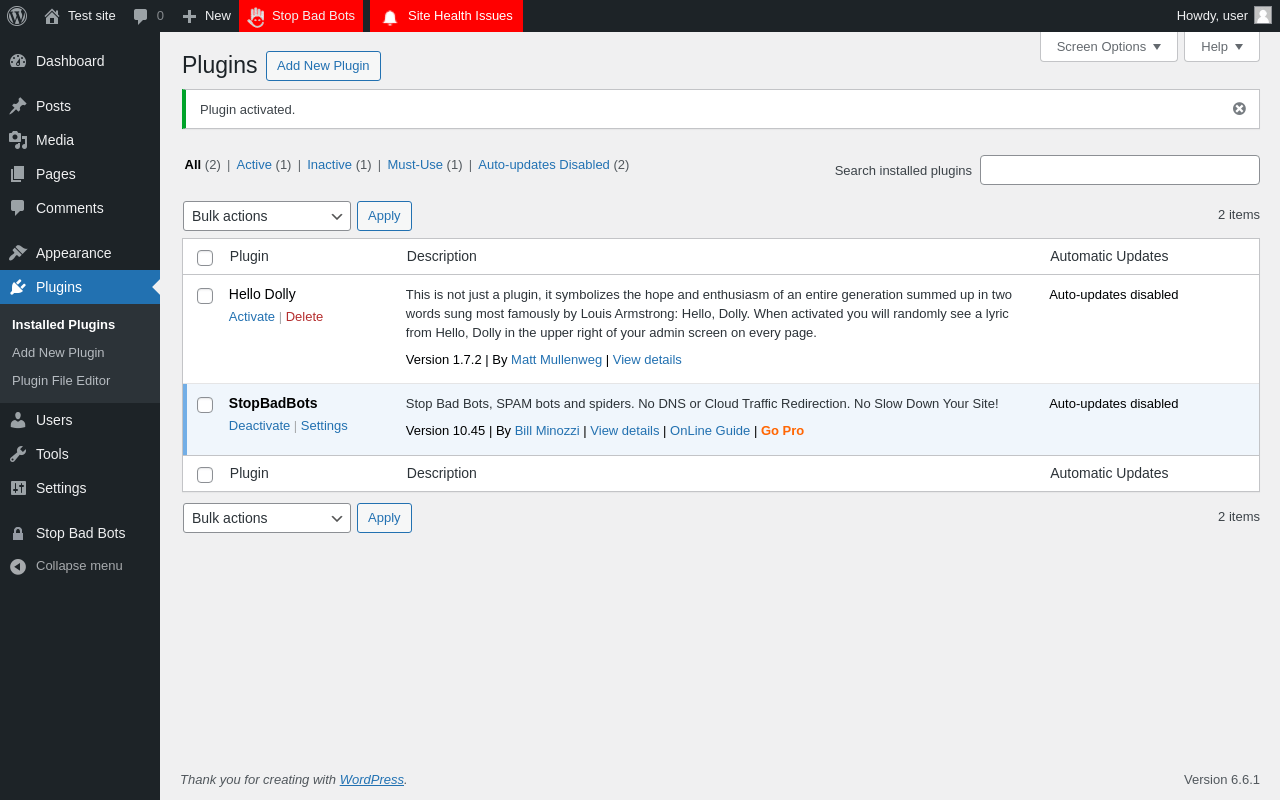Click the Description column header at top

click(x=442, y=256)
